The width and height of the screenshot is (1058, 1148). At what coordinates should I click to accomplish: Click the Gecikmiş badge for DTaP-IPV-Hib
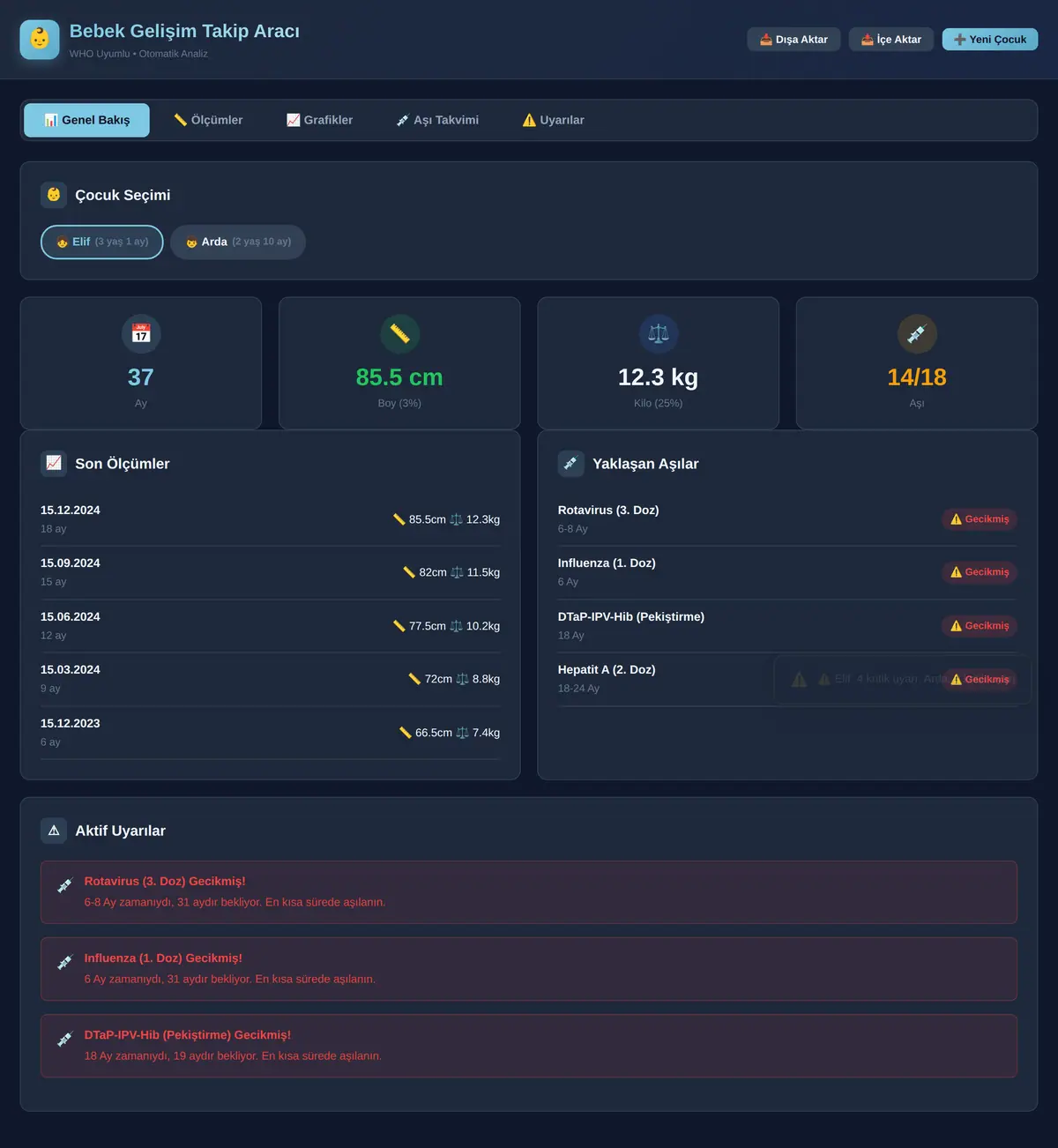(x=980, y=626)
